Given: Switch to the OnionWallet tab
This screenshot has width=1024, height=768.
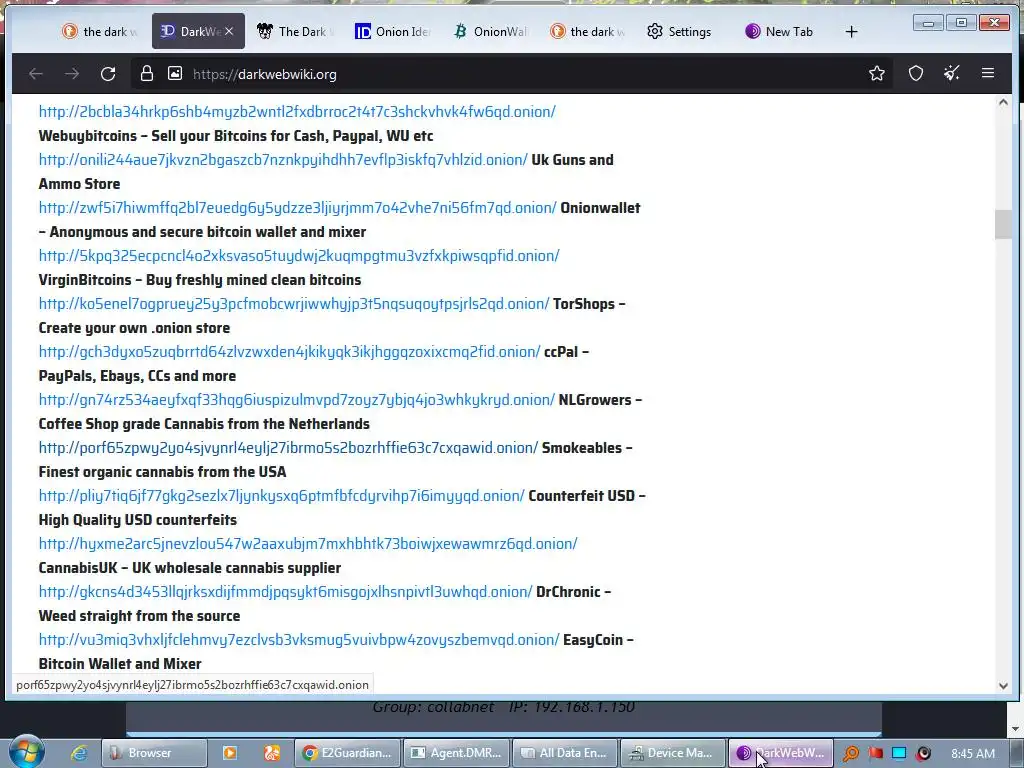Looking at the screenshot, I should click(490, 31).
